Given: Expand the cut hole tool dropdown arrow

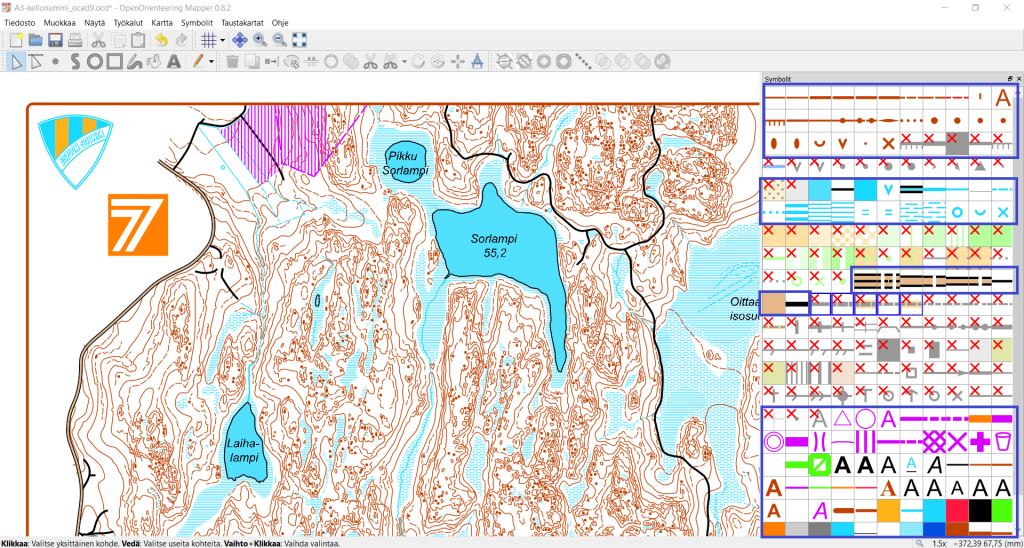Looking at the screenshot, I should (x=404, y=63).
